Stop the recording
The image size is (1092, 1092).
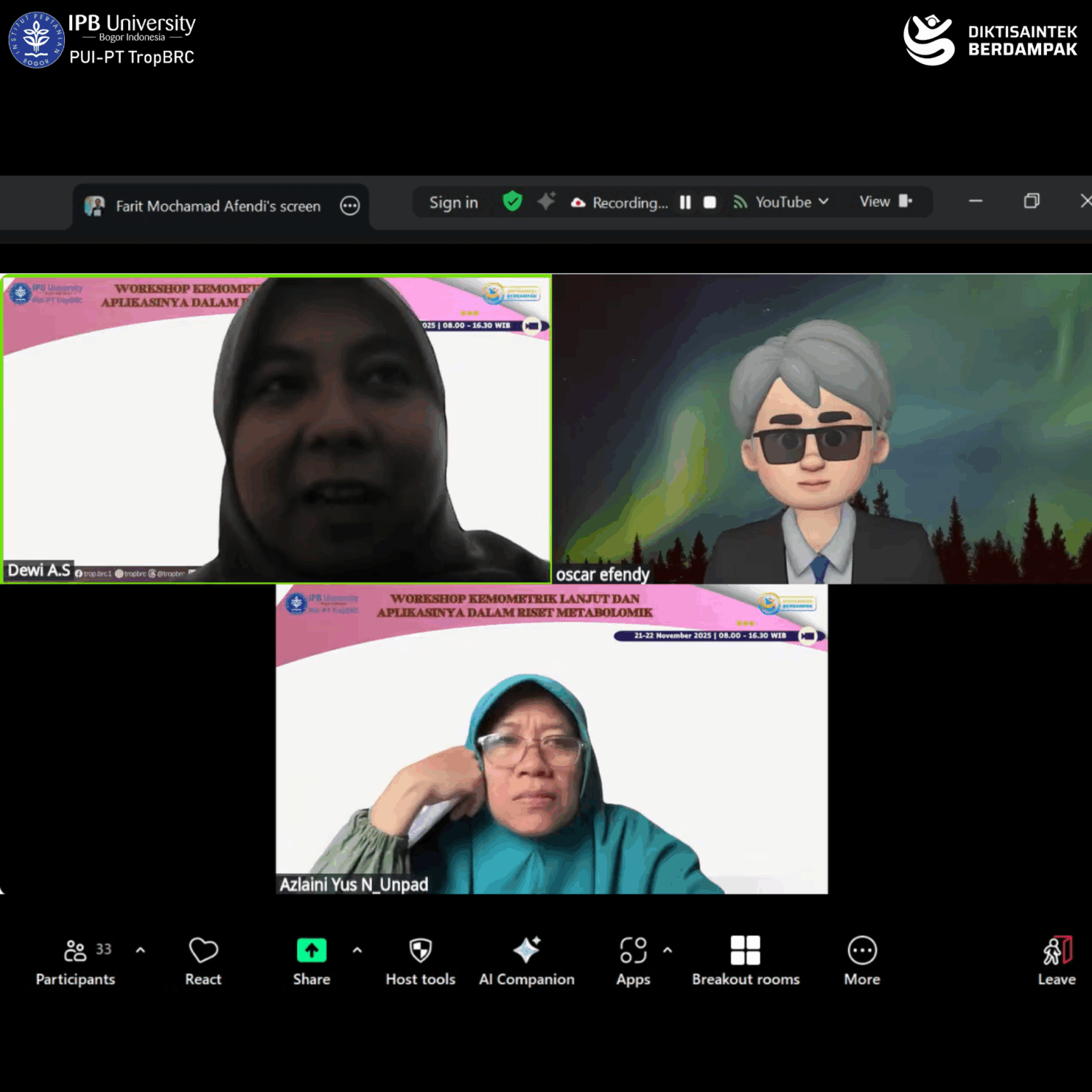710,202
